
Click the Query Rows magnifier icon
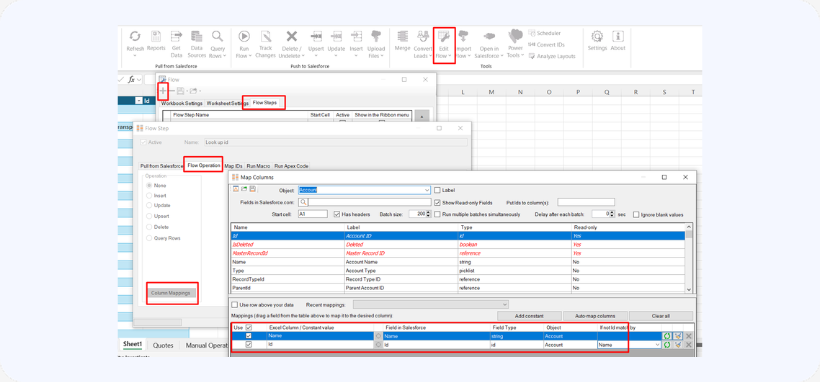218,36
